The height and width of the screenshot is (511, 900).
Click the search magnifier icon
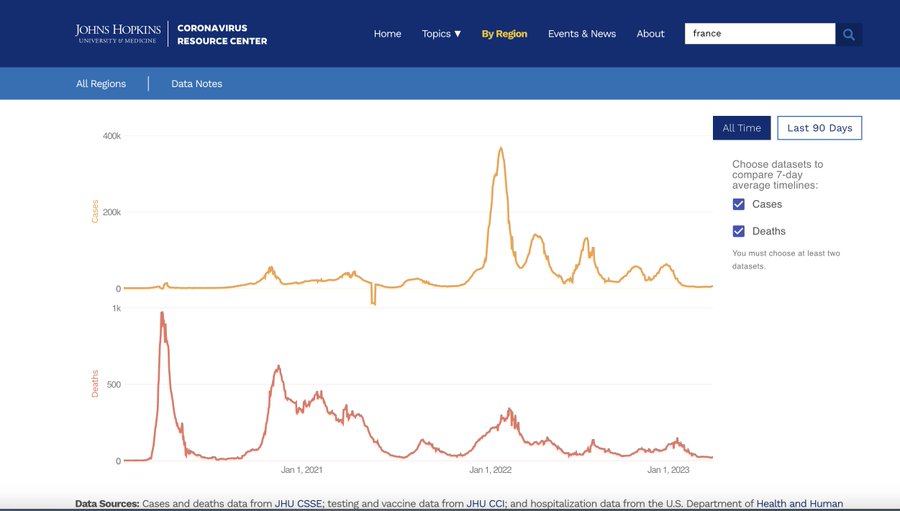[x=849, y=34]
